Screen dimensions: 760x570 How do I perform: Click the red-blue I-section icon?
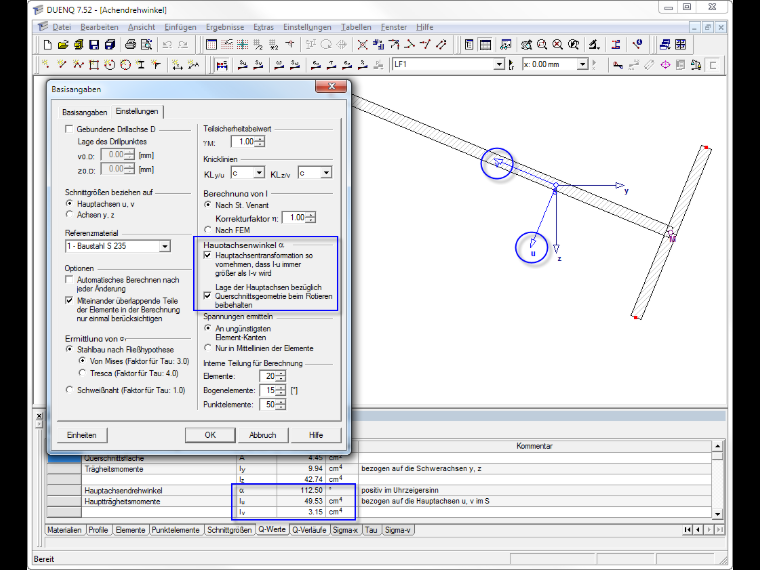616,45
